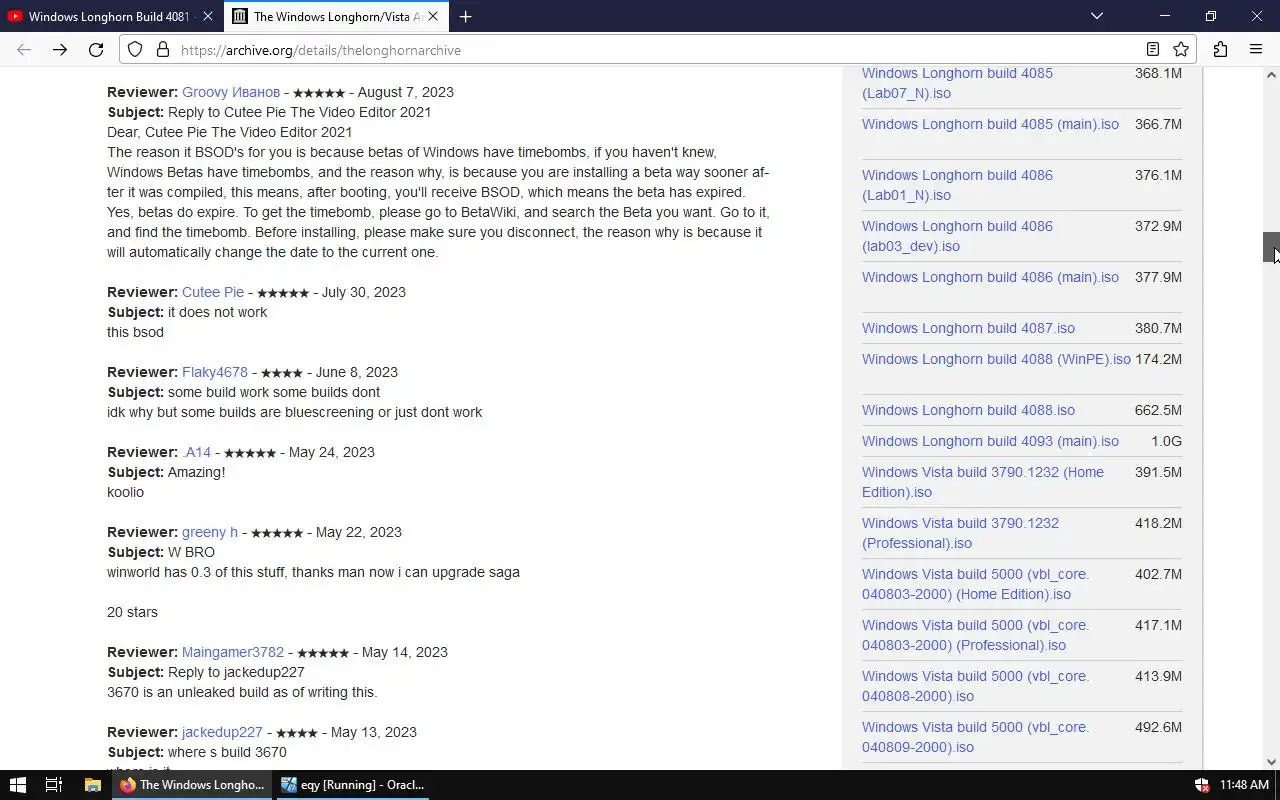The width and height of the screenshot is (1280, 800).
Task: Open reviewer greeny h profile
Action: 210,532
